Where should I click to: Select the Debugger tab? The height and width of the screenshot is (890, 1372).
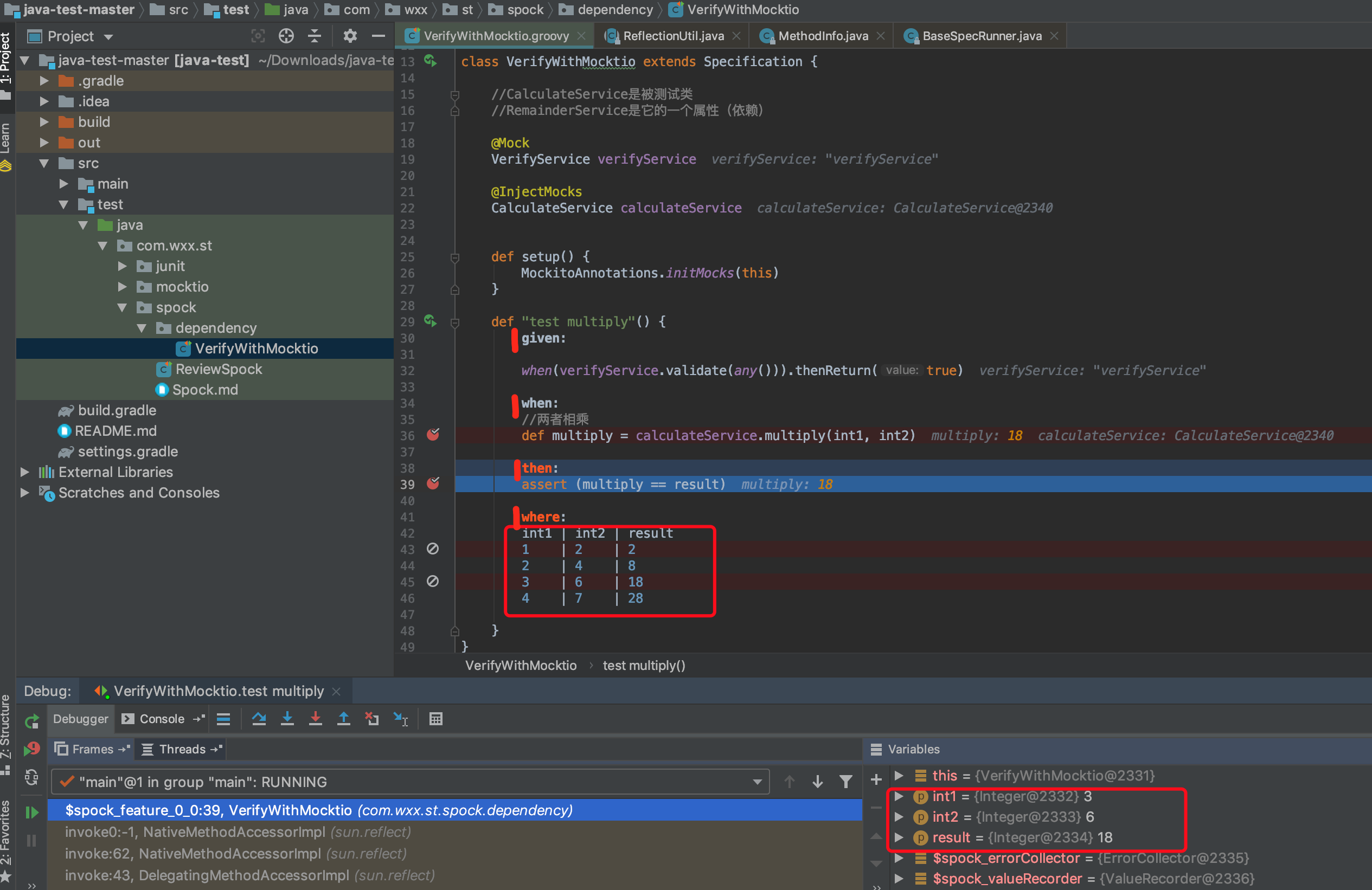(x=80, y=719)
